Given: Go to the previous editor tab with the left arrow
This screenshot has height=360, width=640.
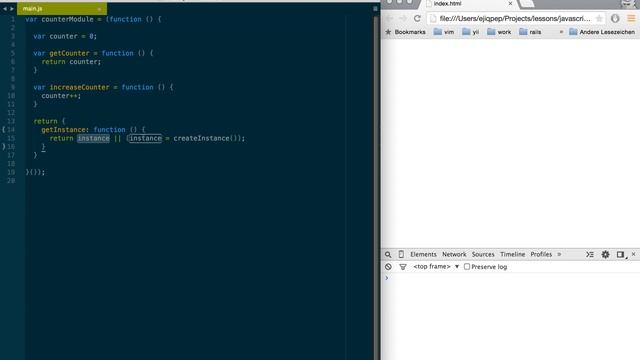Looking at the screenshot, I should click(4, 8).
